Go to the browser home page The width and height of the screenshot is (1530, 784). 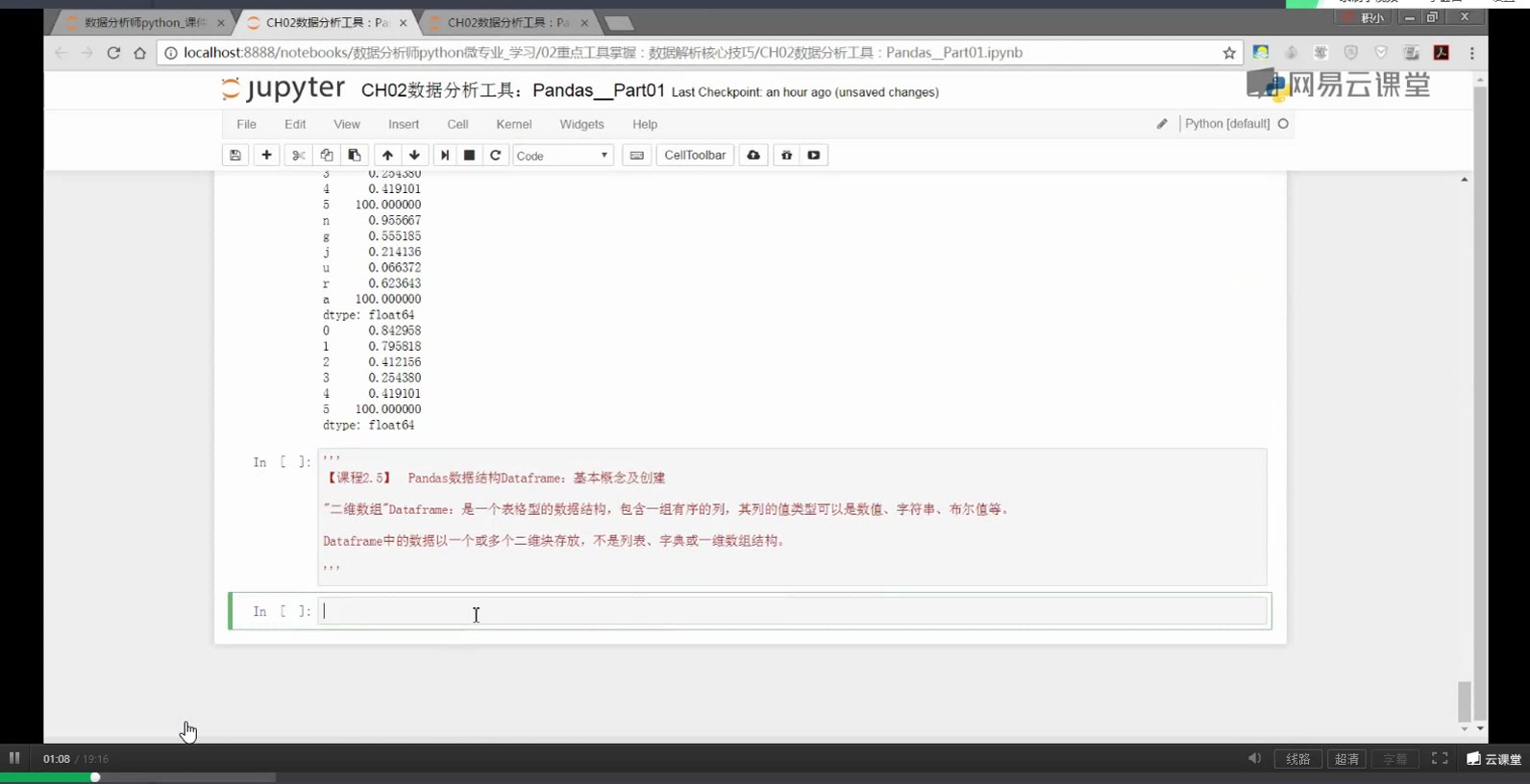(x=140, y=53)
